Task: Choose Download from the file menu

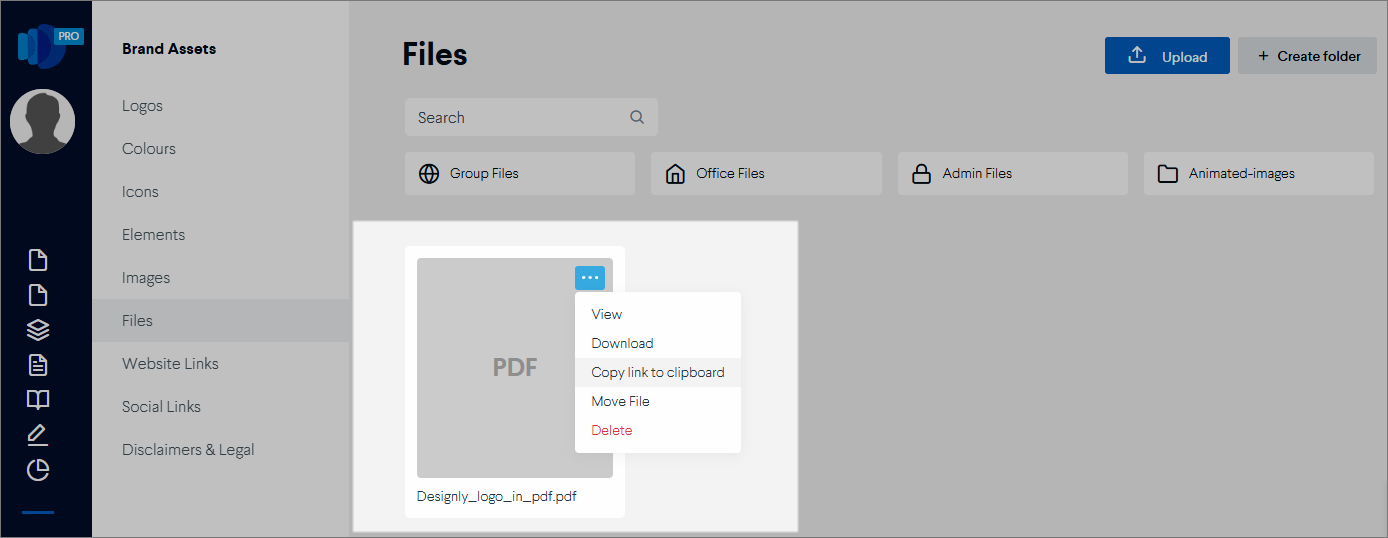Action: (658, 343)
